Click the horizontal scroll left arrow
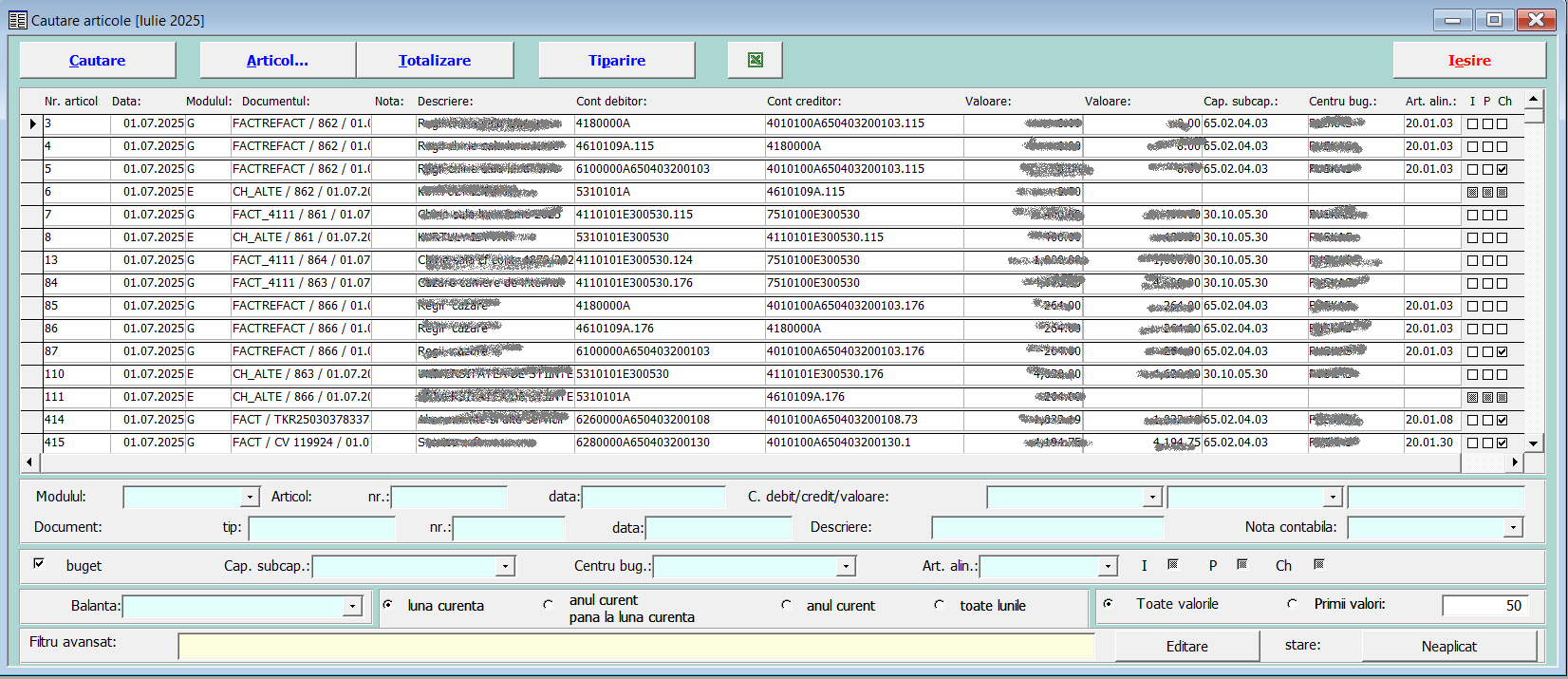 tap(29, 462)
